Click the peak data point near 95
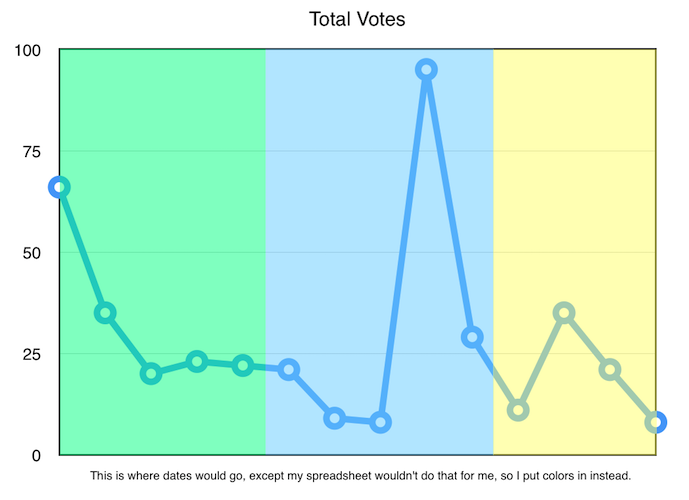The height and width of the screenshot is (500, 689). [427, 70]
